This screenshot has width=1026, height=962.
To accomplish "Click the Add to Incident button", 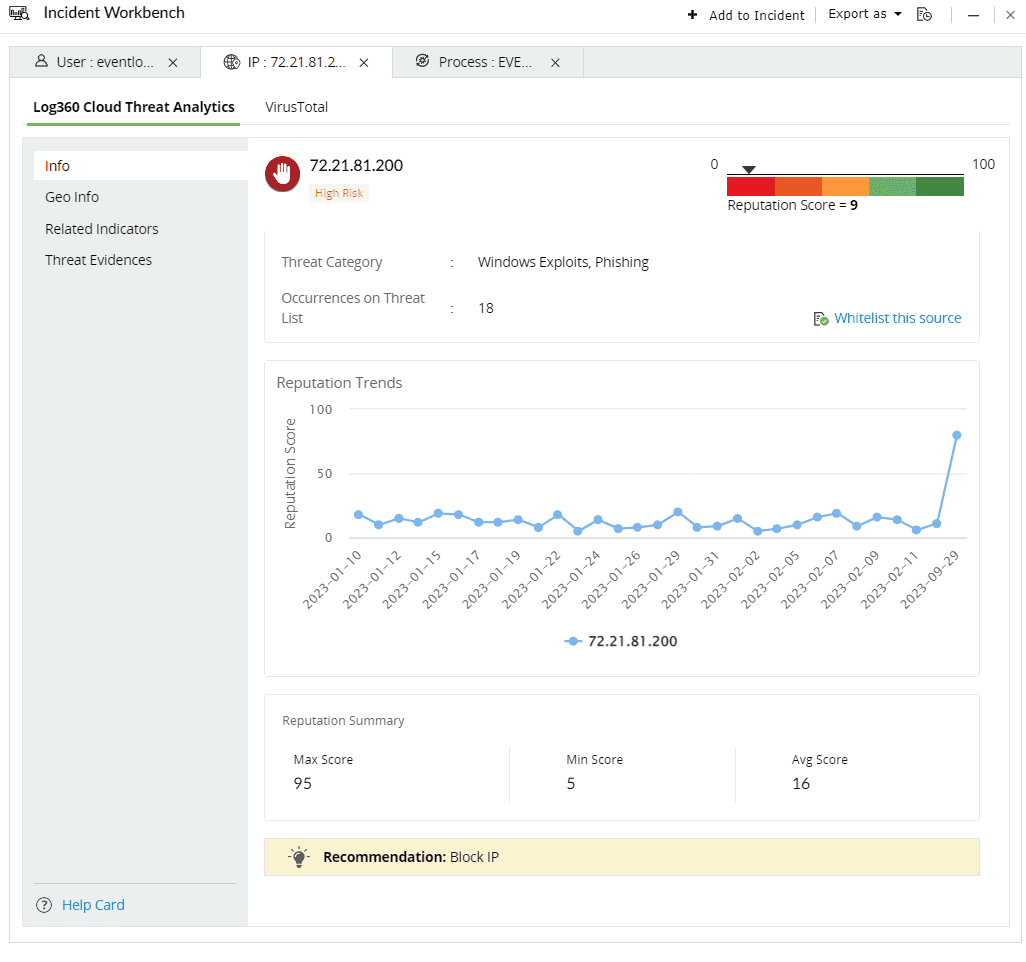I will pyautogui.click(x=745, y=15).
